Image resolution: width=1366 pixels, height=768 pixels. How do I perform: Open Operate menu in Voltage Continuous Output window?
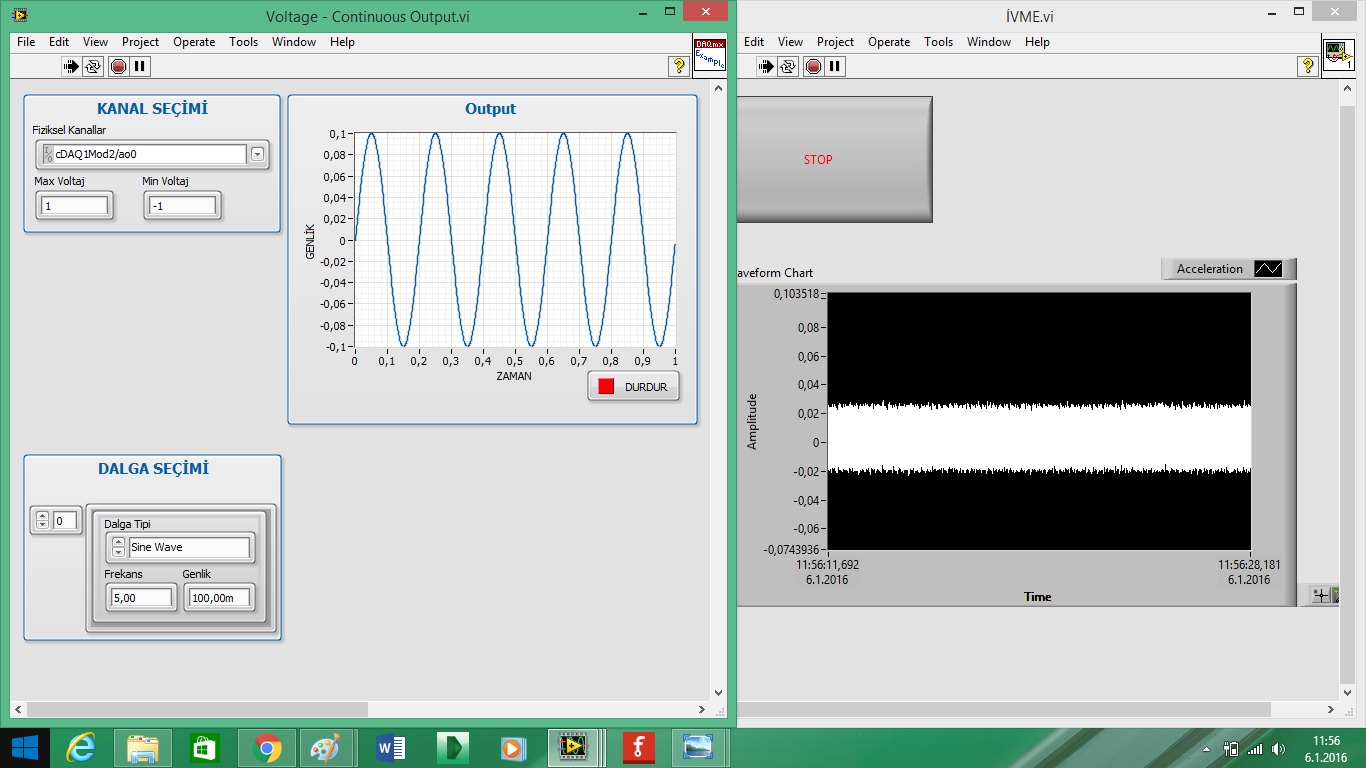194,42
